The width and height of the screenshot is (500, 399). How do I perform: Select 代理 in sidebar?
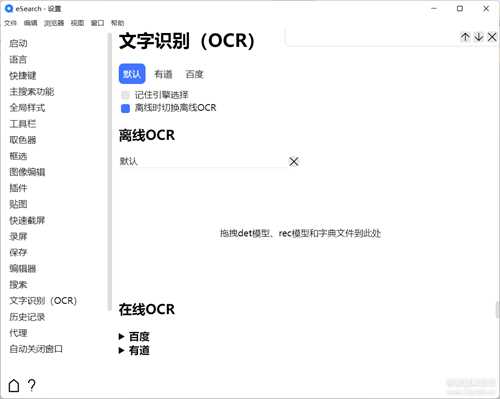(x=18, y=333)
